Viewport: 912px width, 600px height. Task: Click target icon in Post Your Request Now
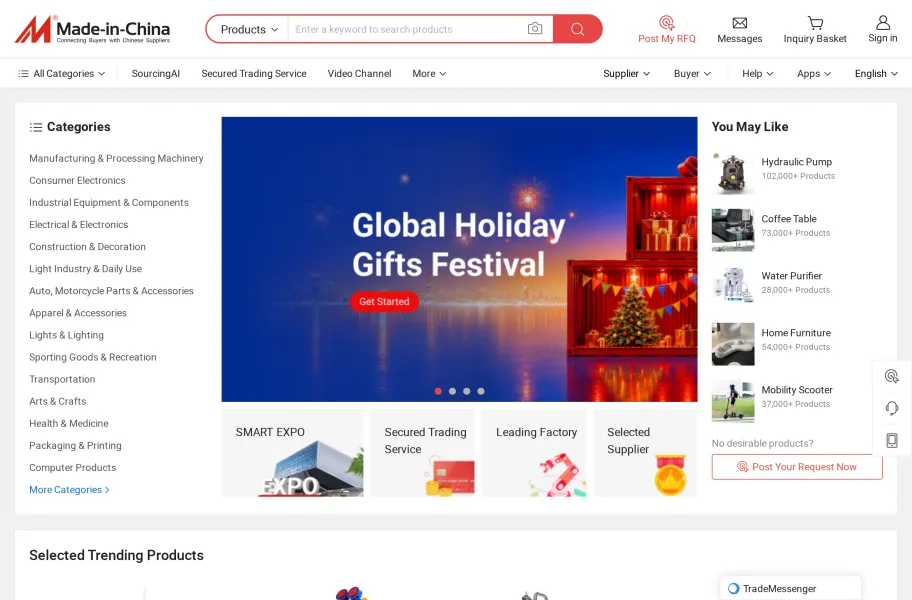pos(742,466)
